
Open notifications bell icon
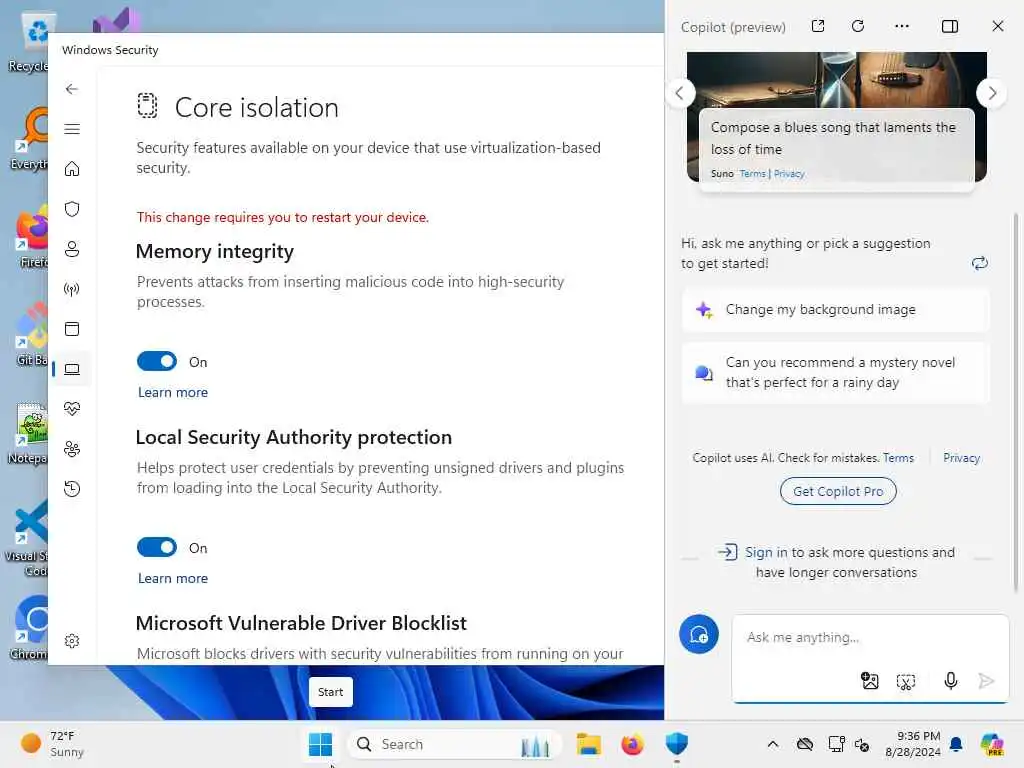(956, 744)
